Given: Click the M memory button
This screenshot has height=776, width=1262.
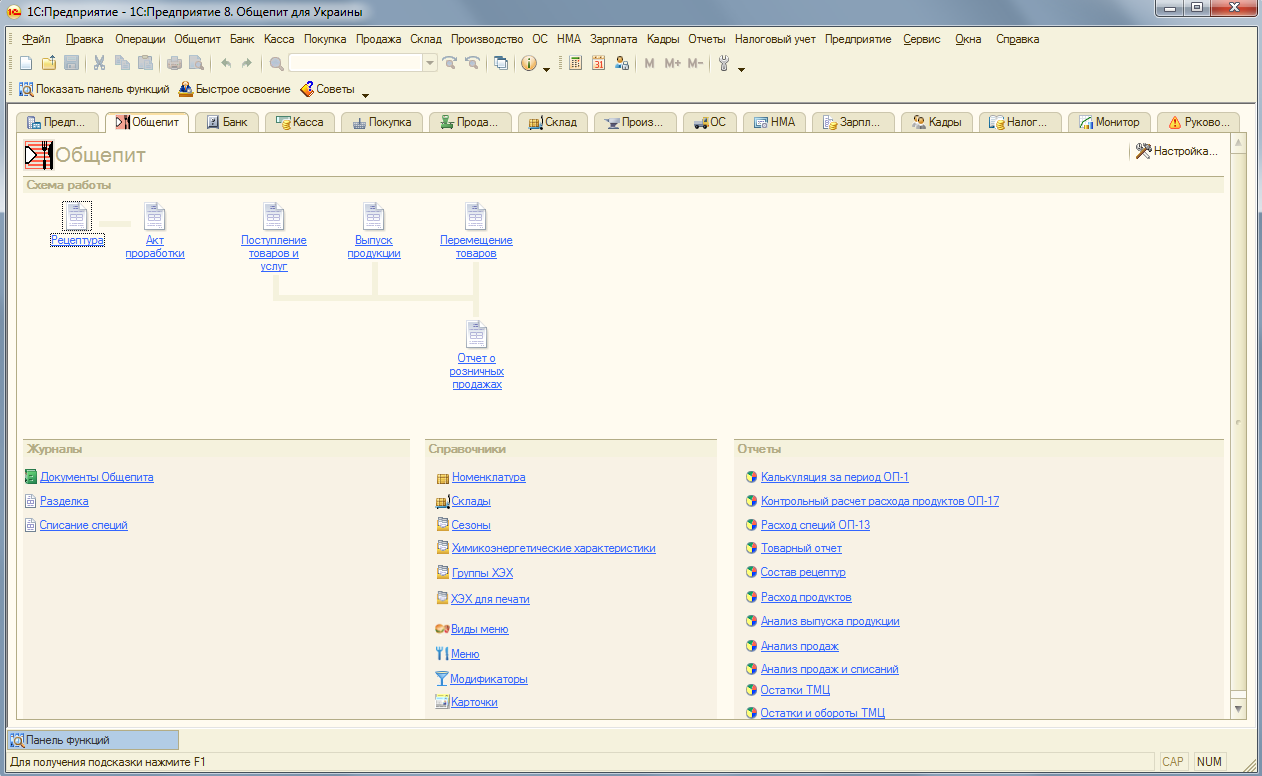Looking at the screenshot, I should tap(649, 63).
